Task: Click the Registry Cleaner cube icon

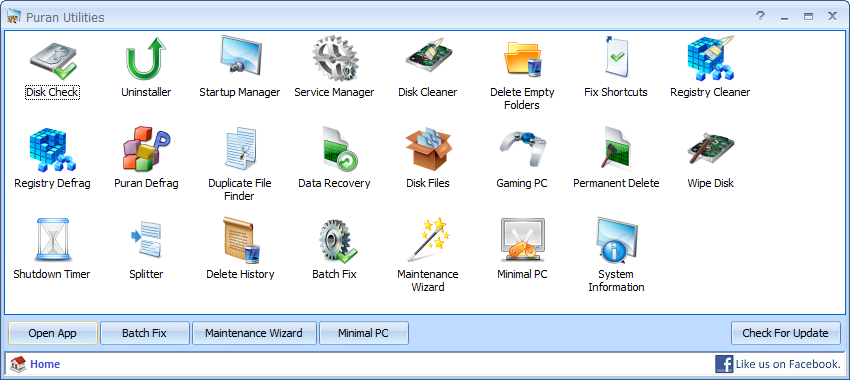Action: point(710,58)
